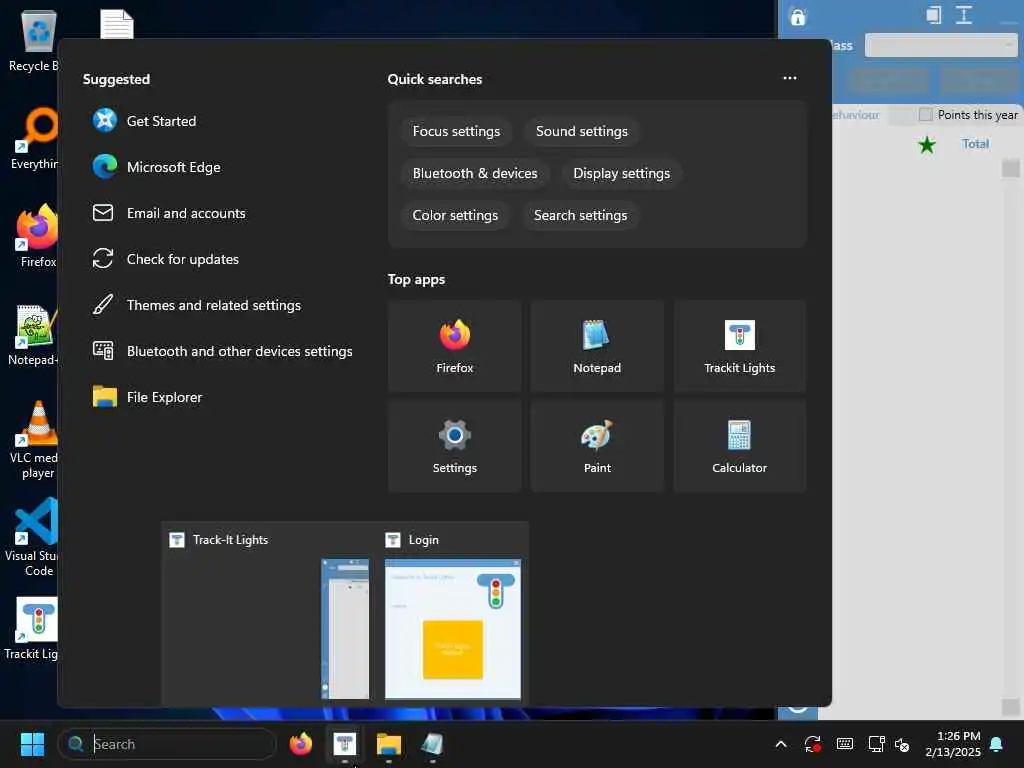Open Notepad++ desktop shortcut
The width and height of the screenshot is (1024, 768).
(x=35, y=335)
